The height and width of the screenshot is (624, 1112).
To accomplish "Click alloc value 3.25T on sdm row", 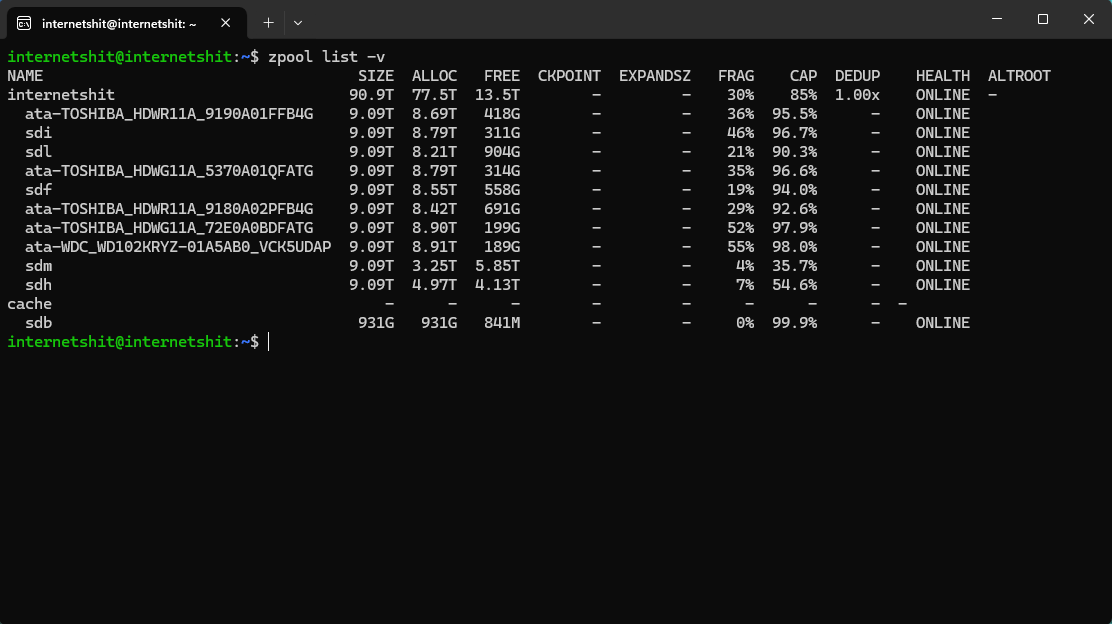I will pyautogui.click(x=435, y=266).
